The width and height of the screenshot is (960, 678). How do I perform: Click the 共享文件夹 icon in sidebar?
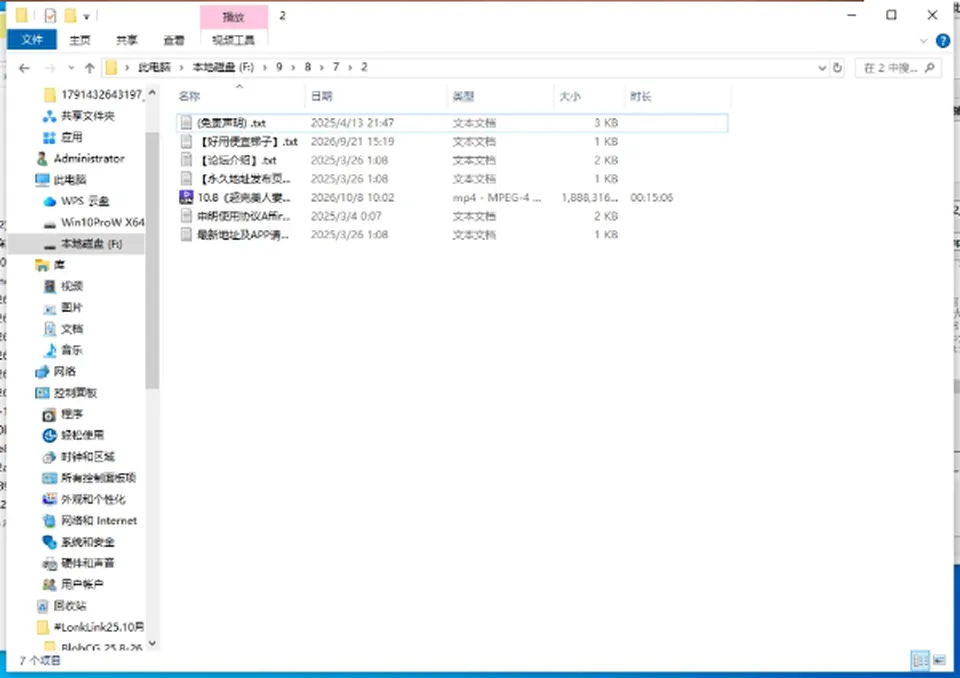pyautogui.click(x=50, y=116)
